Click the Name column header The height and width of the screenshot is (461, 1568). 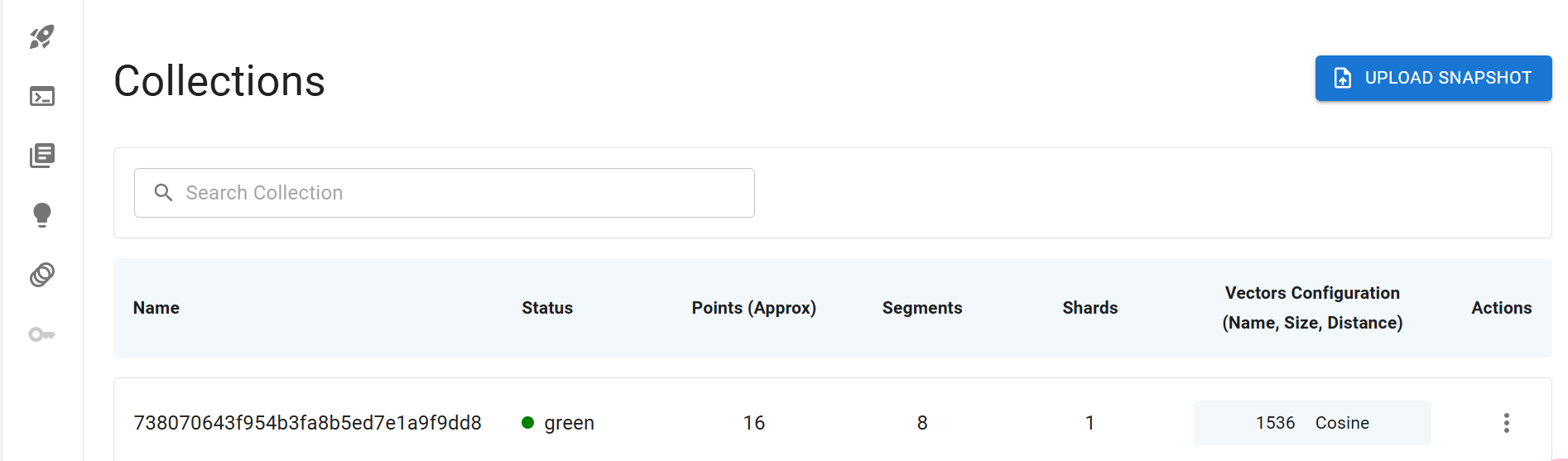[x=156, y=308]
